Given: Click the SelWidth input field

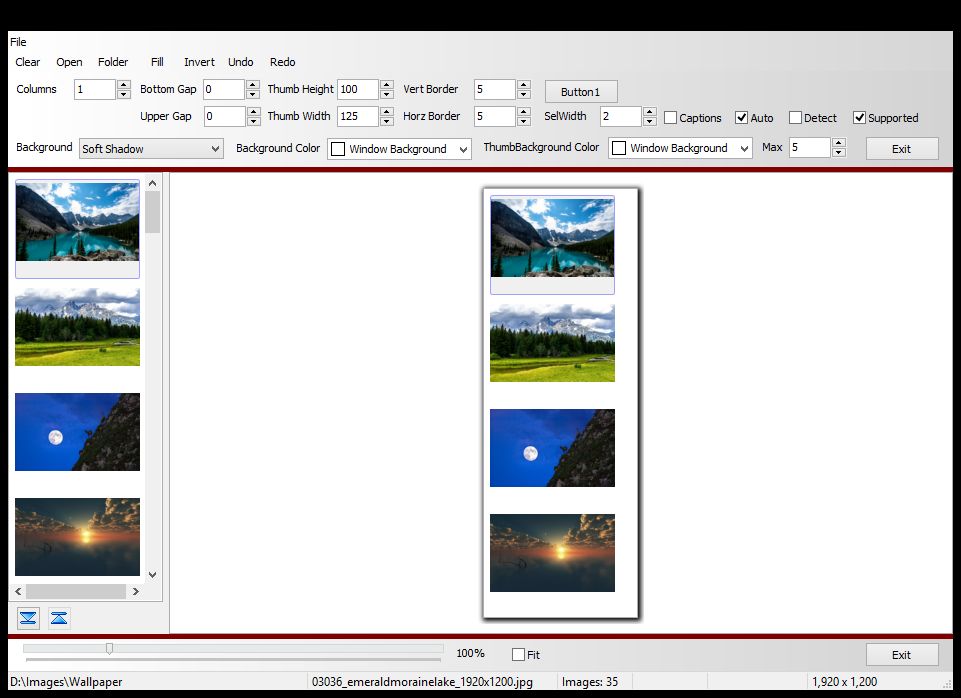Looking at the screenshot, I should pyautogui.click(x=621, y=116).
